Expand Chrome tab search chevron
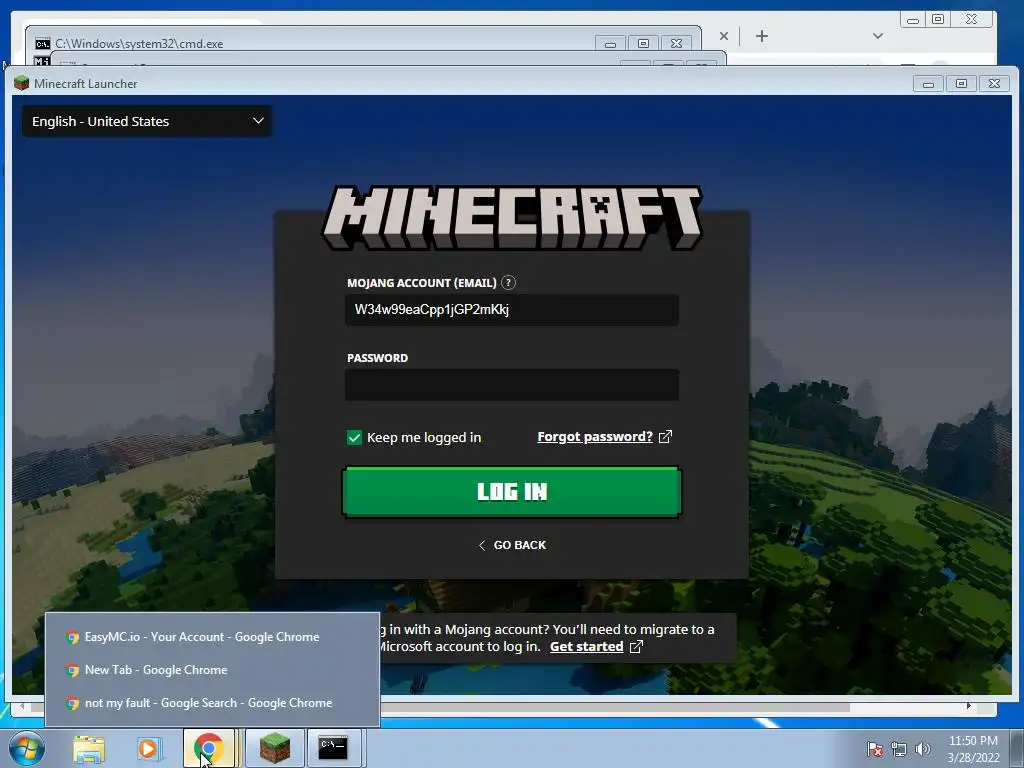 878,36
